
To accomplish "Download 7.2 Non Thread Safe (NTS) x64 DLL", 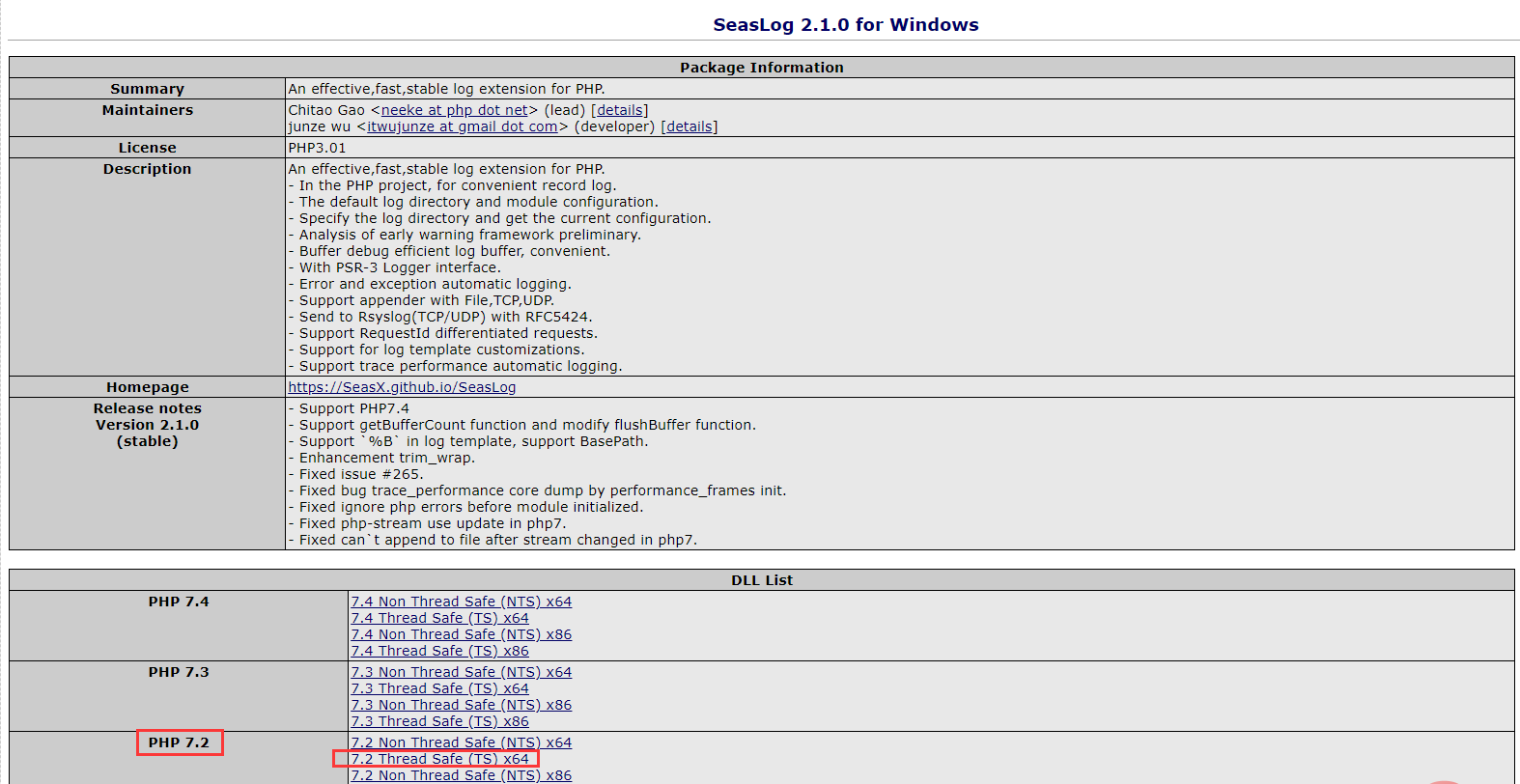I will point(462,742).
